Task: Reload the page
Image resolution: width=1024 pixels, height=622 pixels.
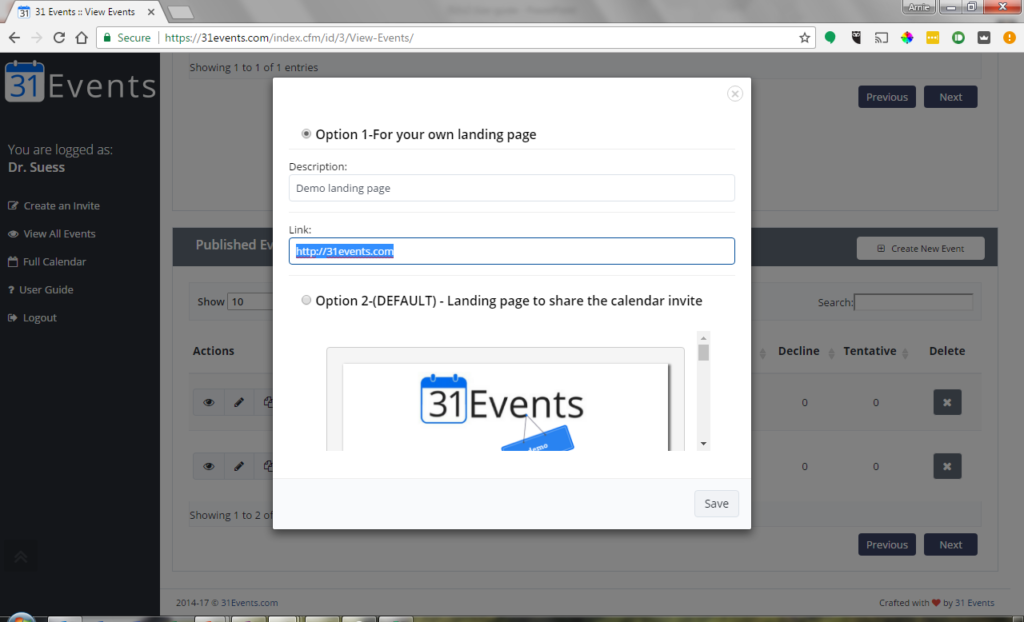Action: pyautogui.click(x=59, y=38)
